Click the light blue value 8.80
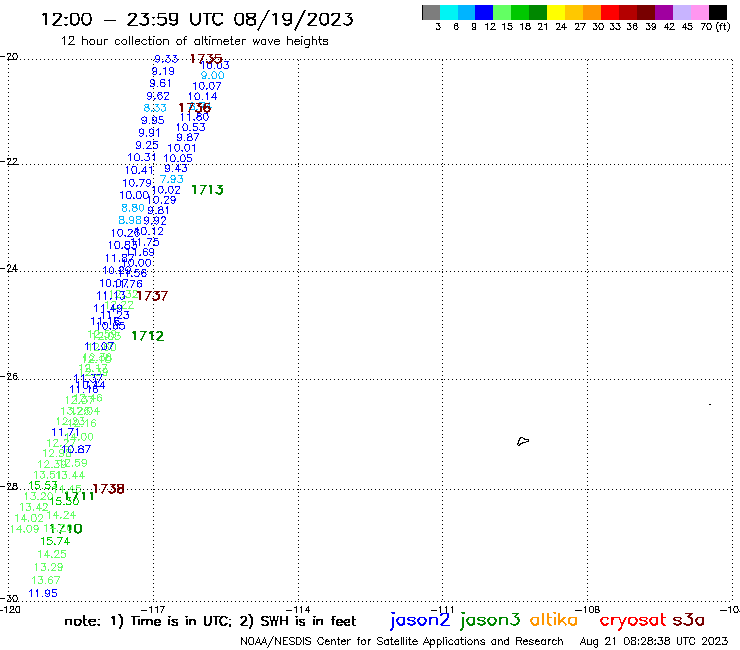The width and height of the screenshot is (740, 650). (x=133, y=208)
